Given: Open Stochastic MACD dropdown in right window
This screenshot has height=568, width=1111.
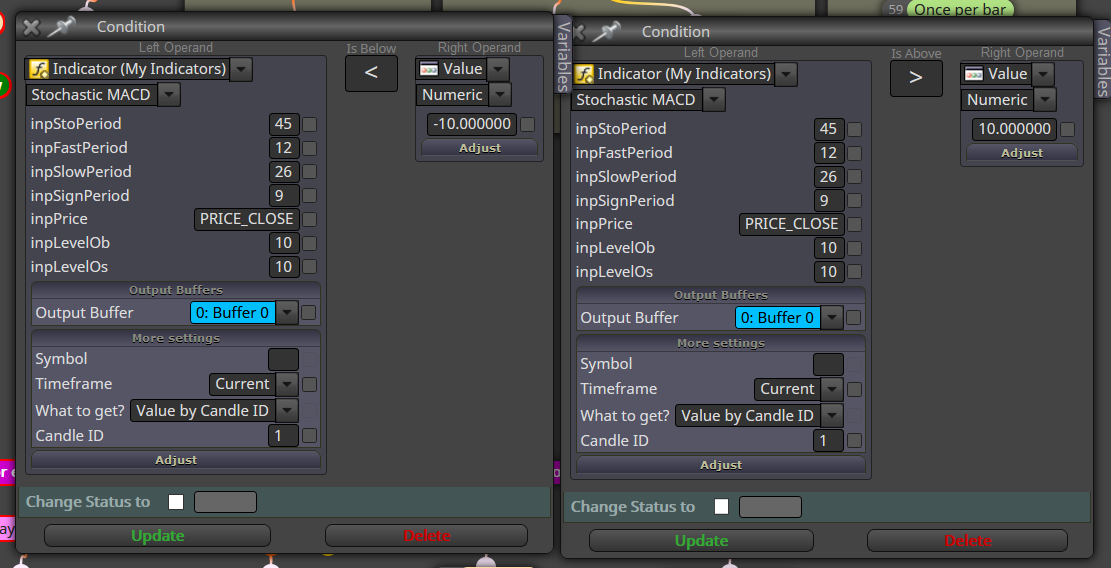Looking at the screenshot, I should (714, 99).
